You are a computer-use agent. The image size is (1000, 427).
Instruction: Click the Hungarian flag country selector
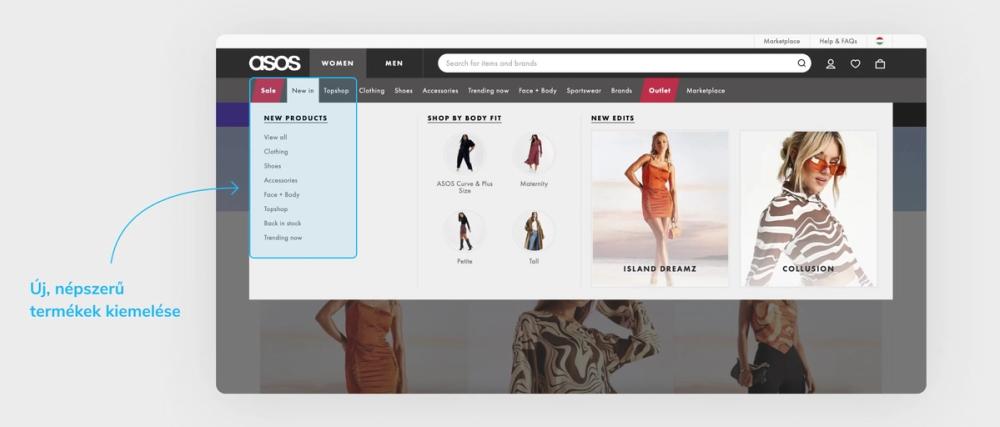(x=879, y=41)
